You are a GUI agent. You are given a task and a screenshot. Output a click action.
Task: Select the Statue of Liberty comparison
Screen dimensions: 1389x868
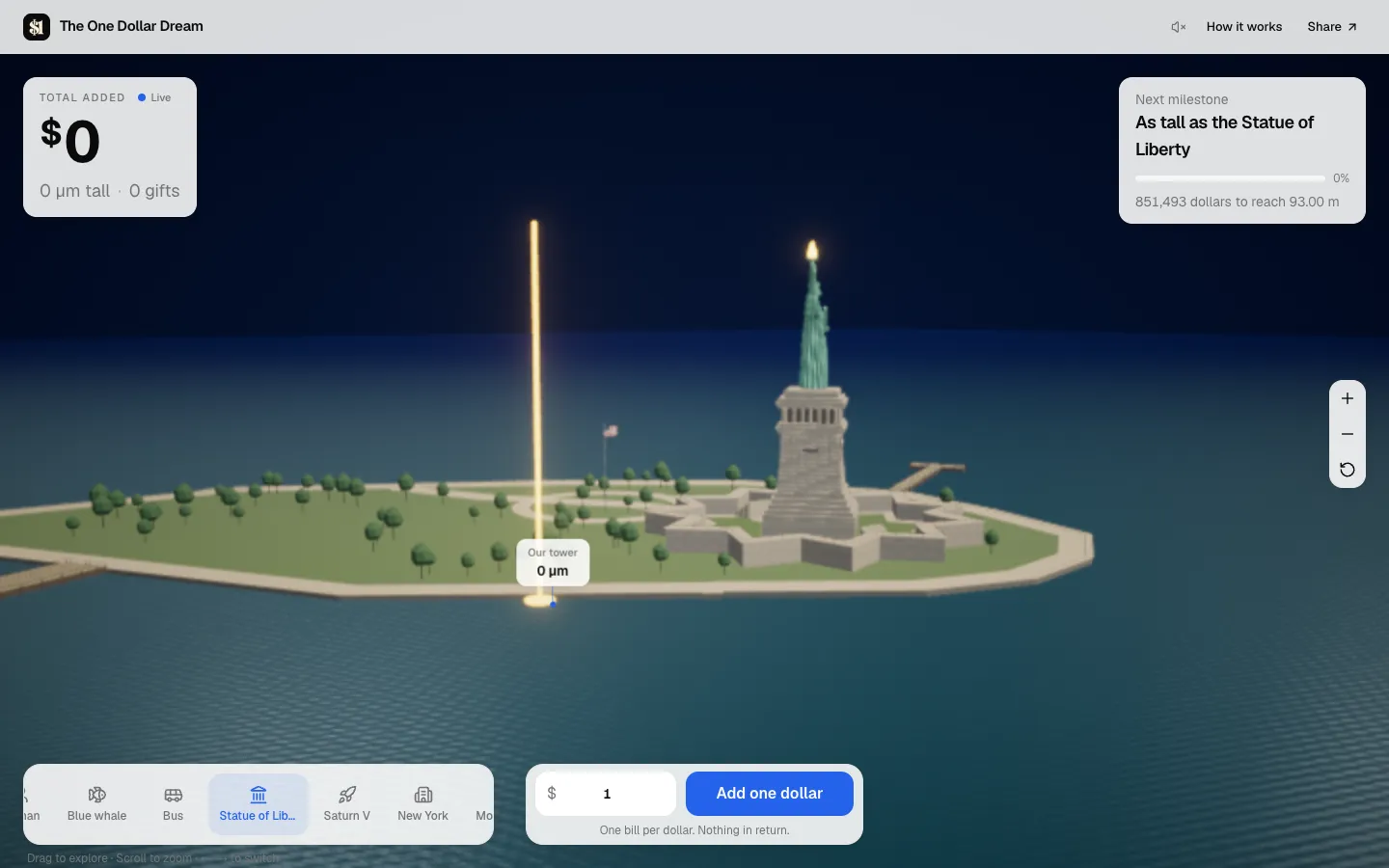pyautogui.click(x=258, y=803)
